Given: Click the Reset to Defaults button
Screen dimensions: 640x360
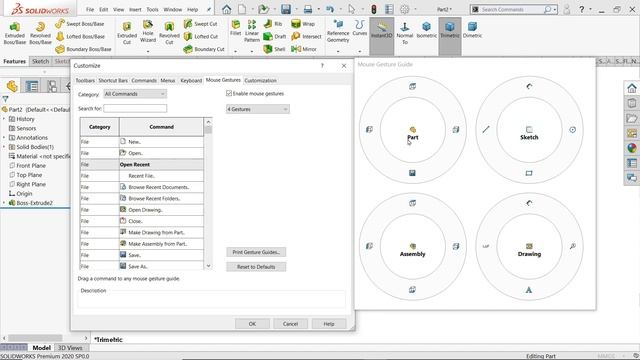Looking at the screenshot, I should 256,267.
